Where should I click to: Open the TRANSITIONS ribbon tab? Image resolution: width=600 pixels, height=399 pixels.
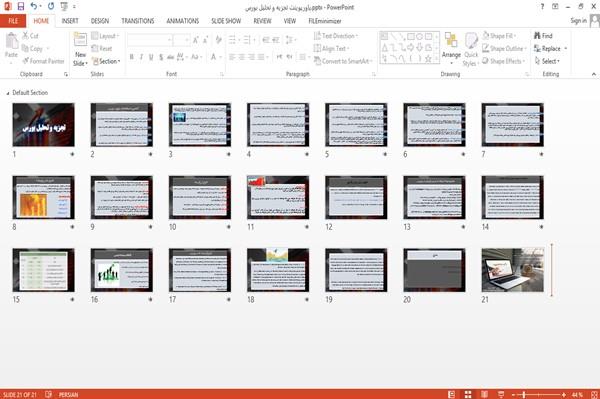coord(138,21)
